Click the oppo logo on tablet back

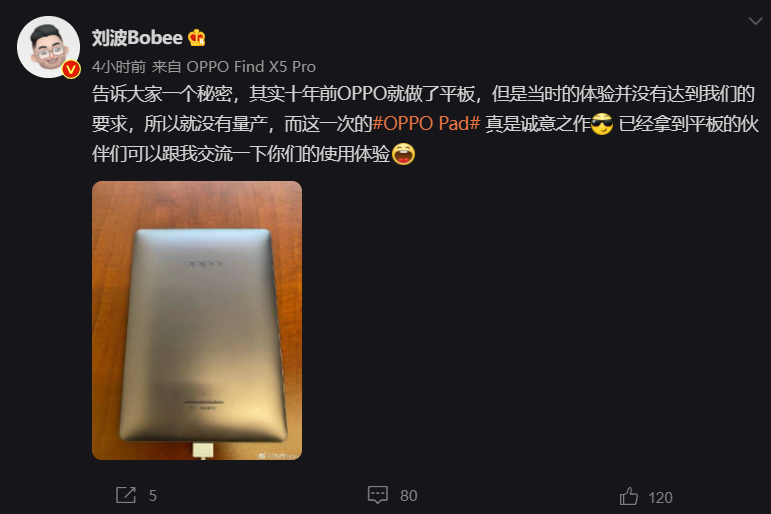click(x=203, y=264)
